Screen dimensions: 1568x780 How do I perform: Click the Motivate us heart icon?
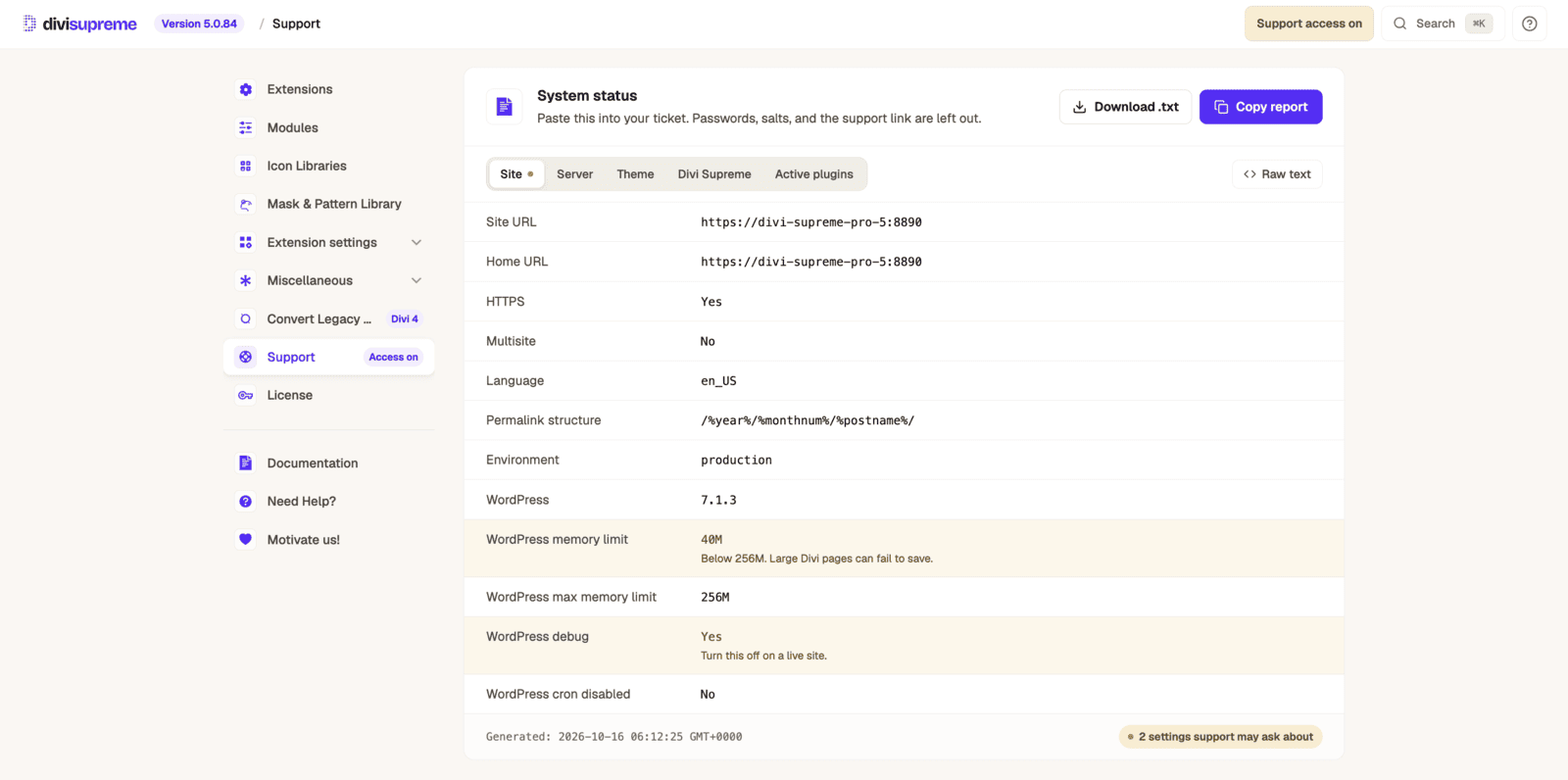click(245, 539)
